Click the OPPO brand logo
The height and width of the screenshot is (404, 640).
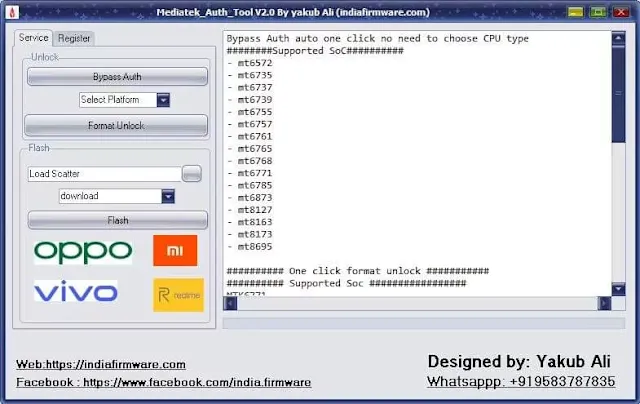point(83,252)
